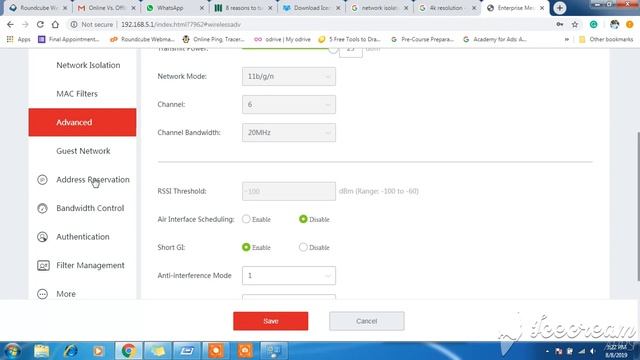640x360 pixels.
Task: Click the Bandwidth Control gauge icon
Action: pyautogui.click(x=42, y=208)
